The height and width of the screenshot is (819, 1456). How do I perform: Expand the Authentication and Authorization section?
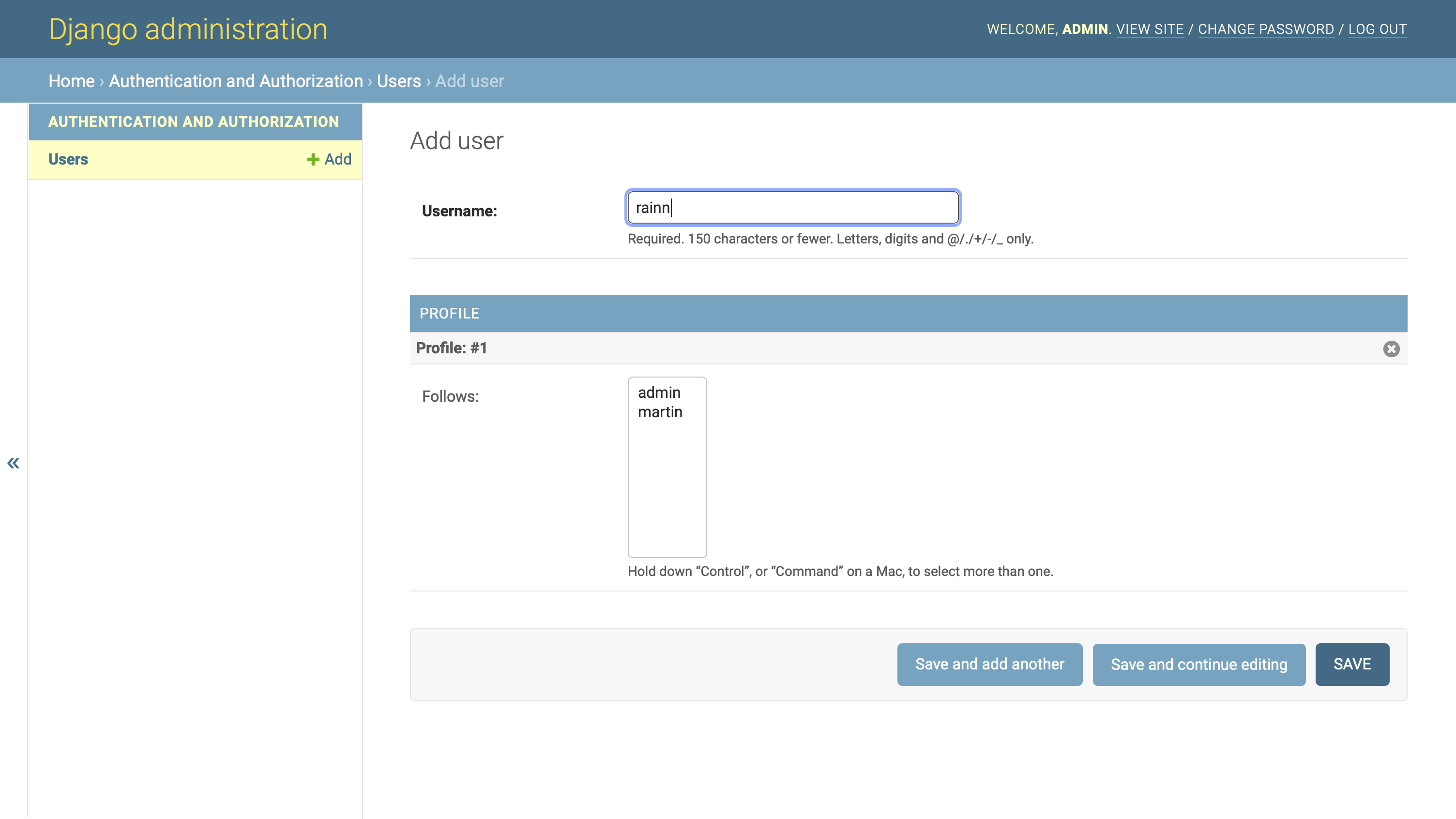click(194, 121)
